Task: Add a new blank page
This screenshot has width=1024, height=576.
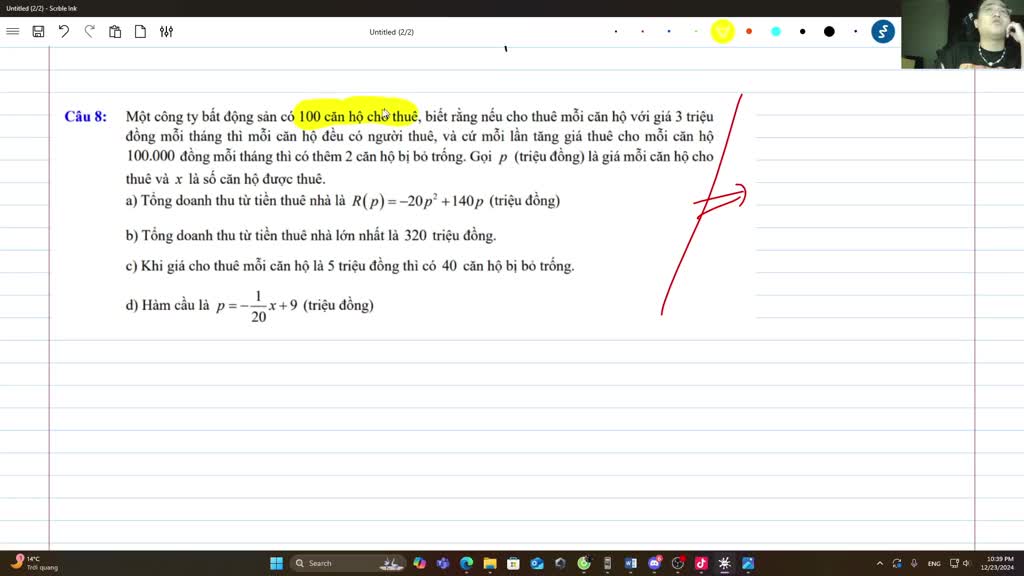Action: coord(140,32)
